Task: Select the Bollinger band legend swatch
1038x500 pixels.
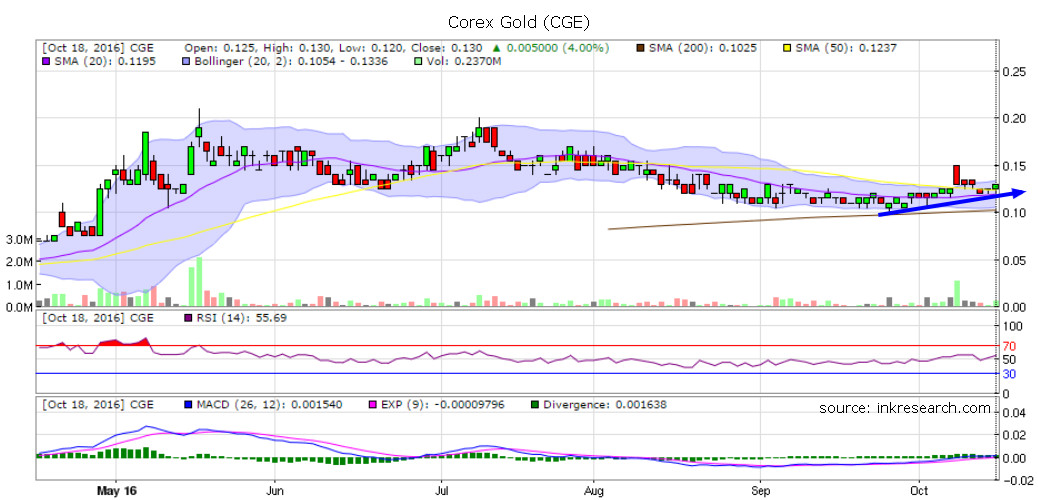Action: [185, 61]
